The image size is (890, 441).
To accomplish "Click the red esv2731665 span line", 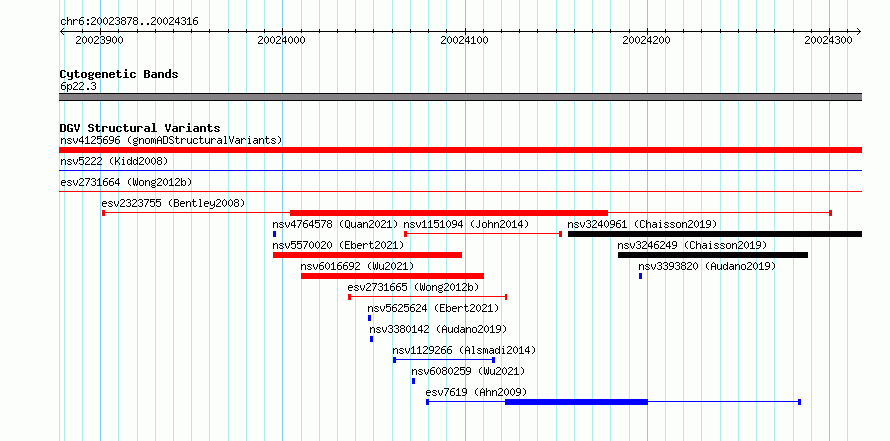I will 427,297.
